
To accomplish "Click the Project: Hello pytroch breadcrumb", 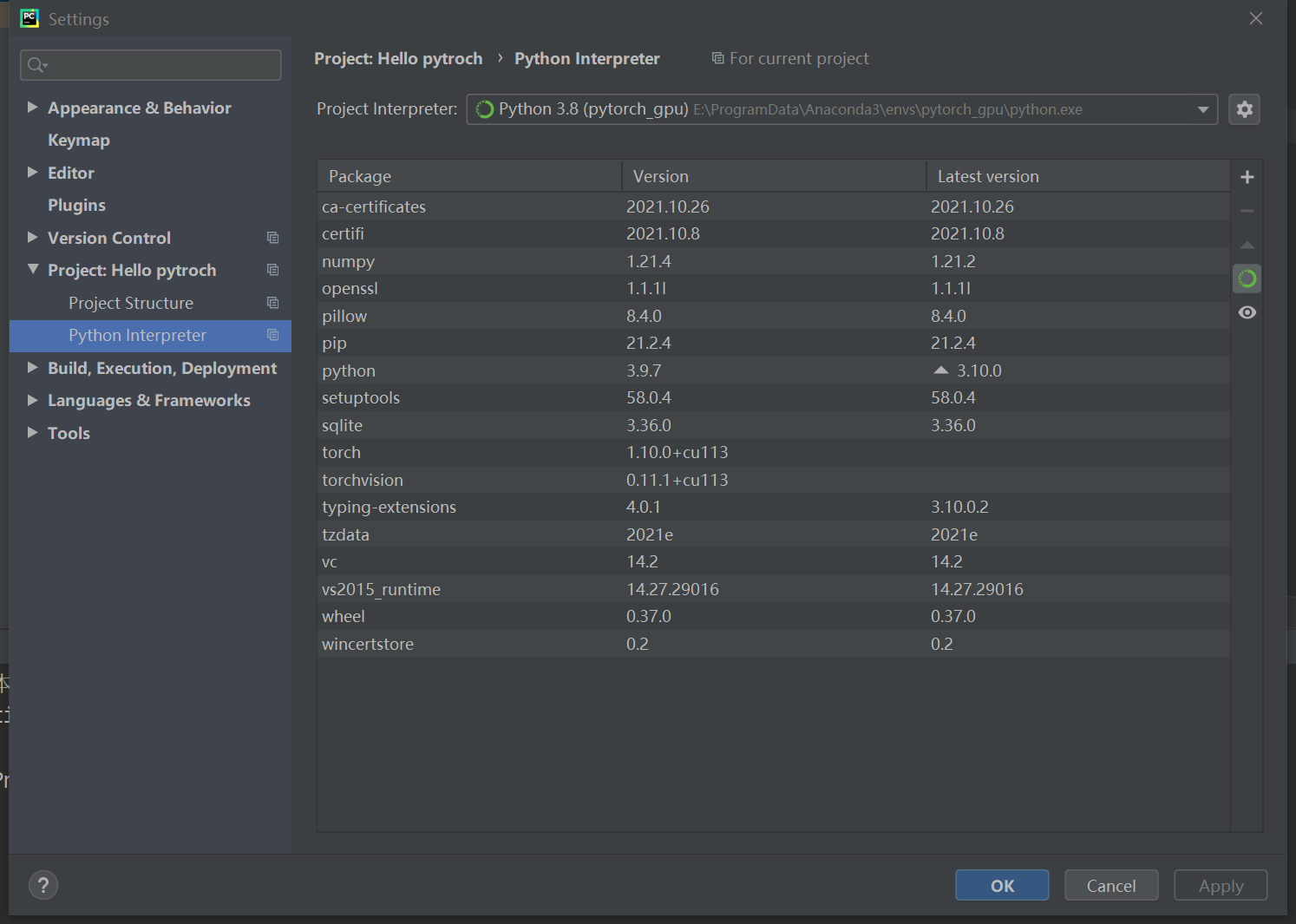I will click(x=398, y=58).
